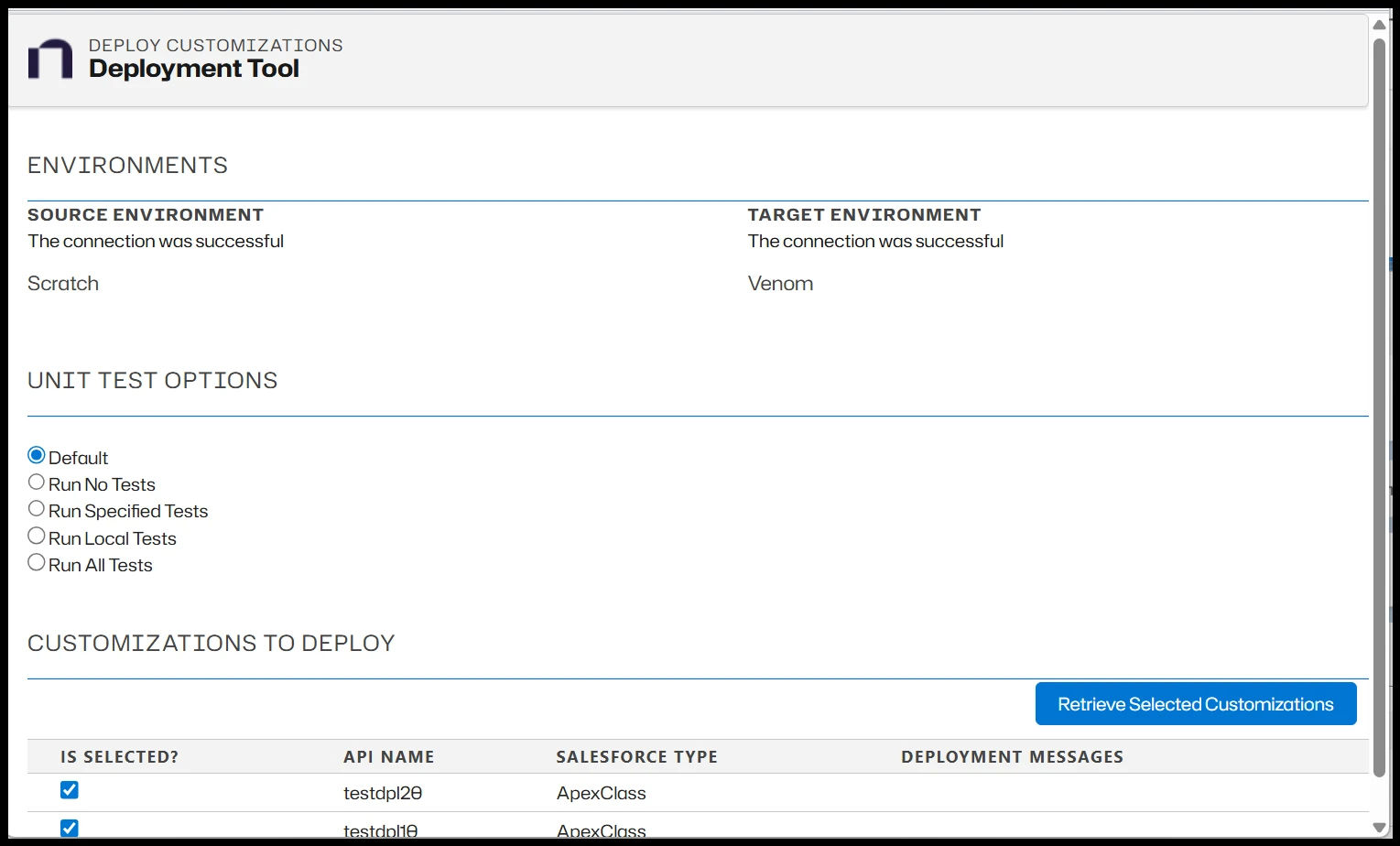Click the scrollbar up arrow
Screen dimensions: 1400x846
tap(1379, 25)
